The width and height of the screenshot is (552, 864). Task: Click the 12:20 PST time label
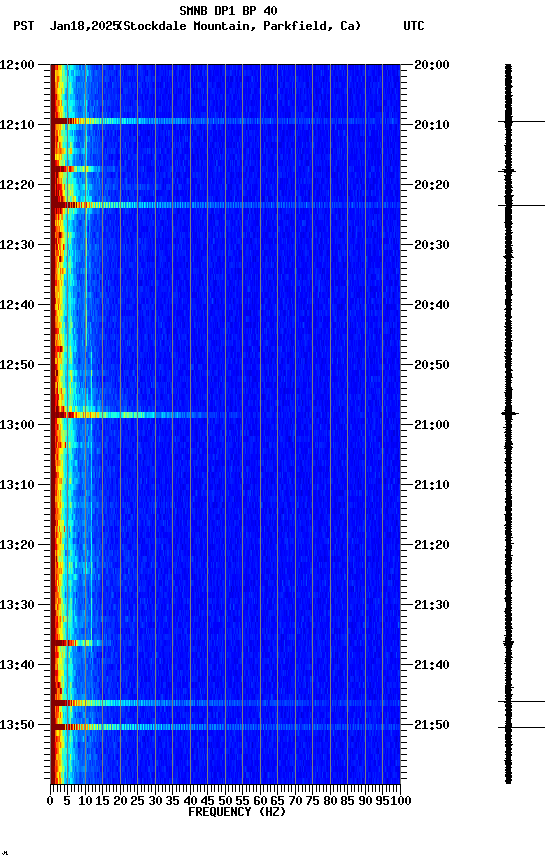[x=17, y=185]
